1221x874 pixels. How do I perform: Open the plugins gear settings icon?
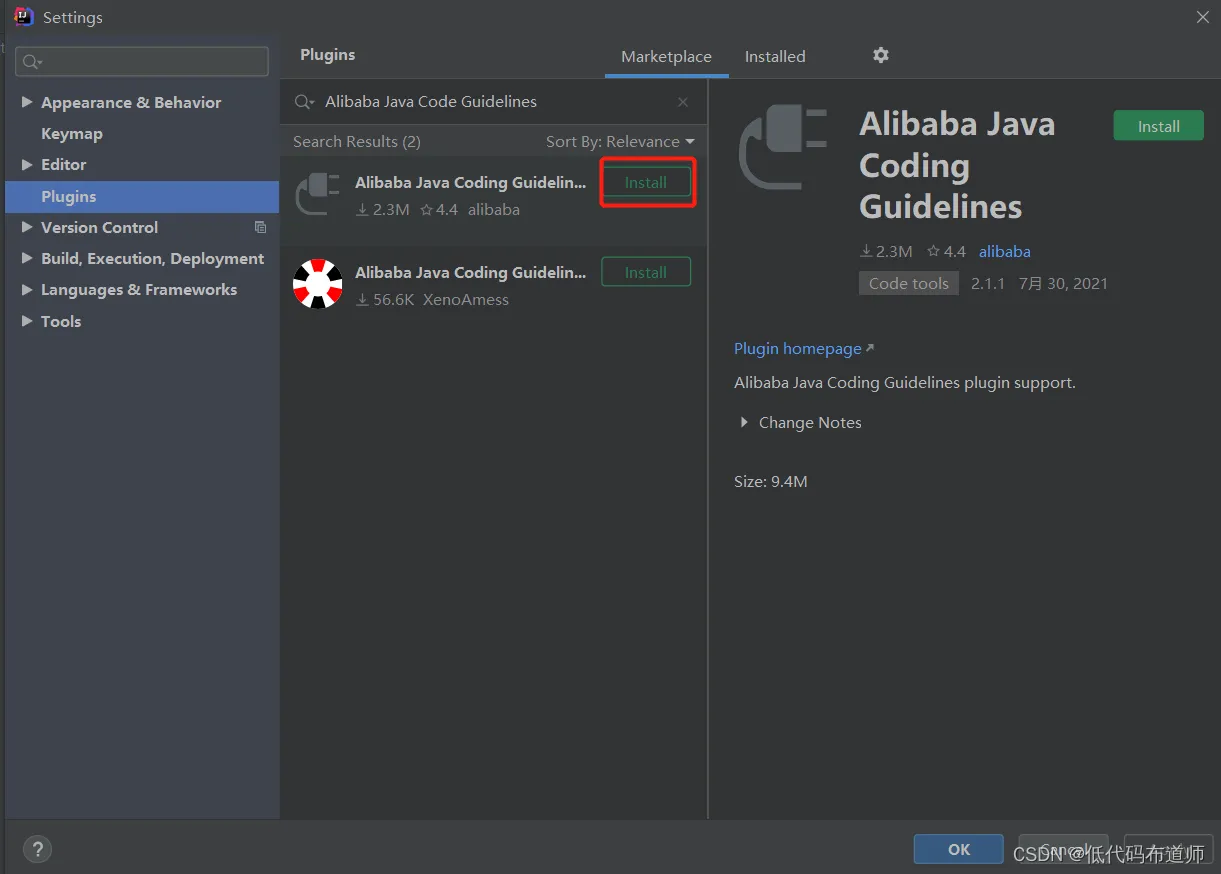click(880, 55)
